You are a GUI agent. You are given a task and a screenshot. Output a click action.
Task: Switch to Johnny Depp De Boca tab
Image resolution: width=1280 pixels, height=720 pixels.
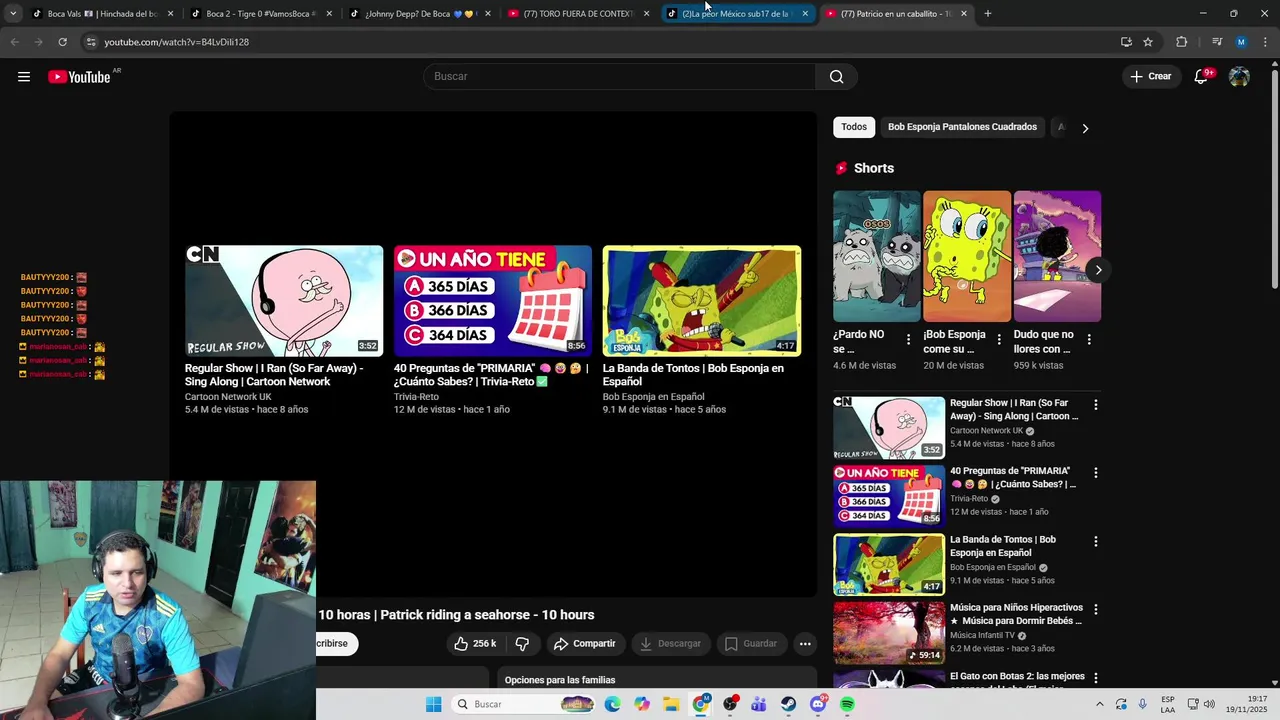pos(420,14)
